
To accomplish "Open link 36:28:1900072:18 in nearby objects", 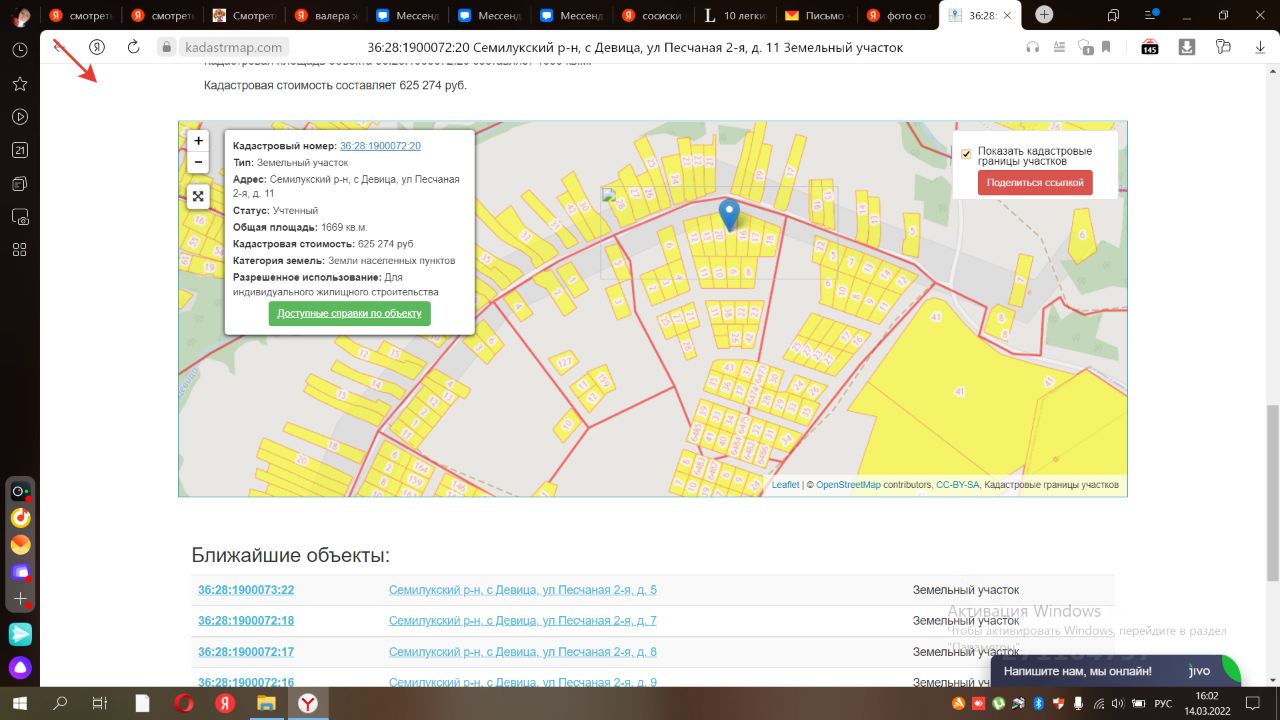I will pos(246,621).
